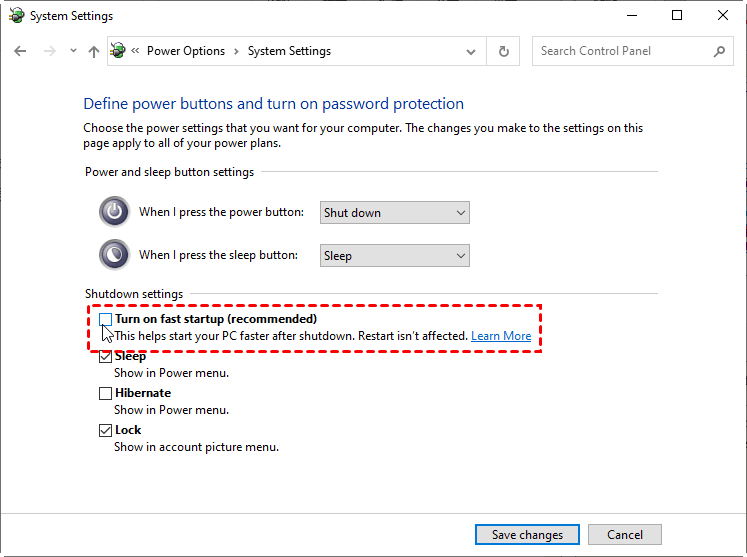Screen dimensions: 747x557
Task: Uncheck the Lock checkbox
Action: point(106,431)
